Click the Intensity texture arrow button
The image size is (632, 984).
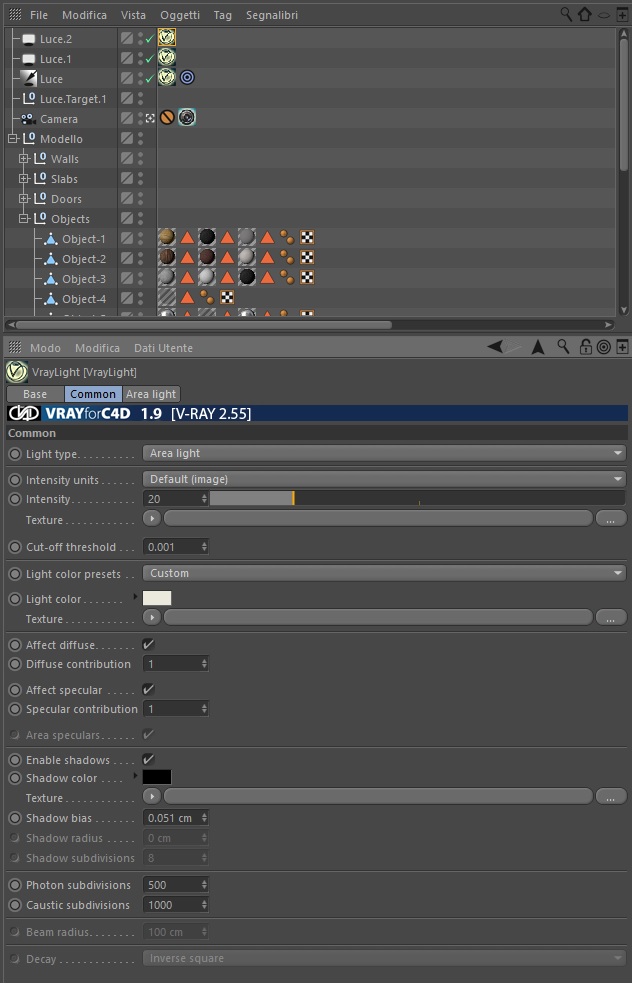(152, 519)
